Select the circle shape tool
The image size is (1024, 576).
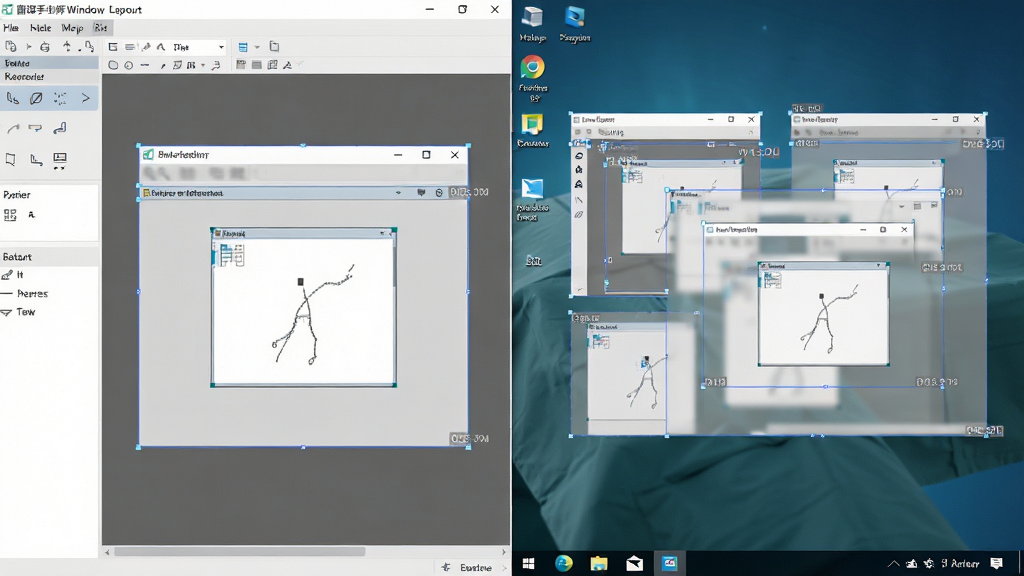(x=129, y=65)
